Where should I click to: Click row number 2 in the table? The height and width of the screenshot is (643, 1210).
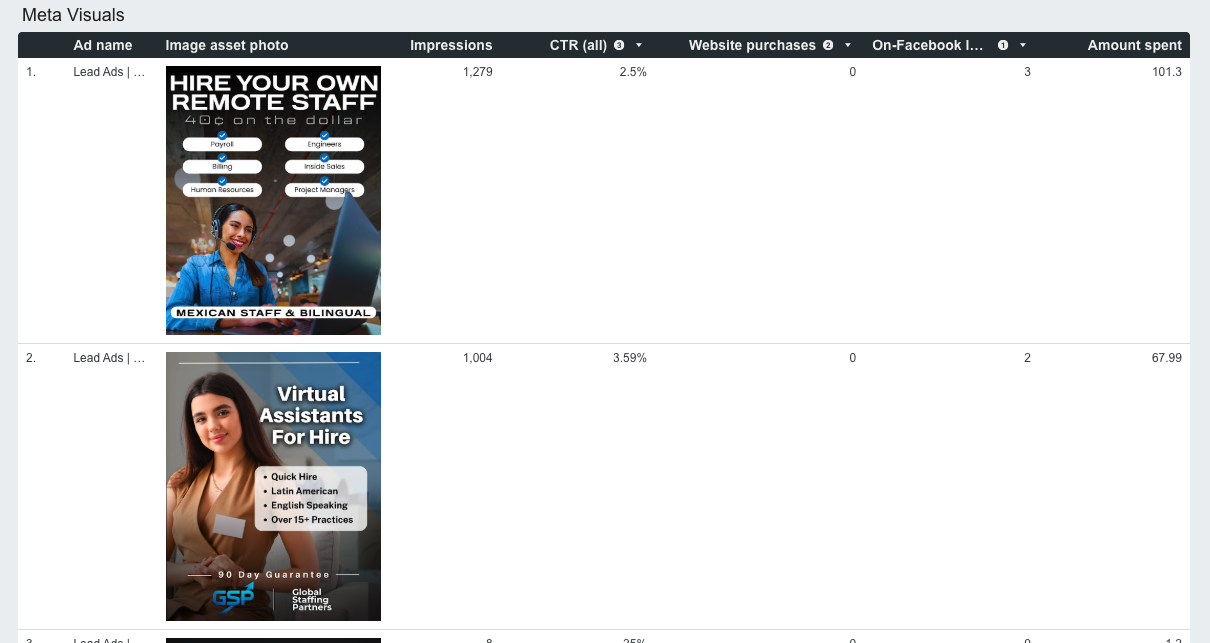pyautogui.click(x=31, y=357)
